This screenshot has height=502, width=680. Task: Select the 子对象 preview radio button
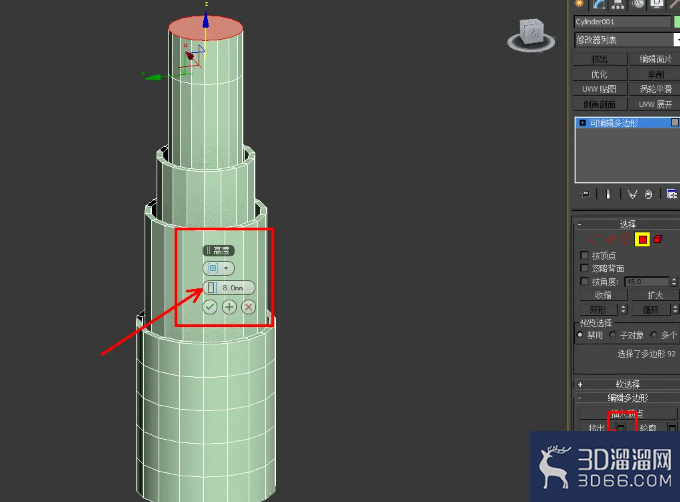(612, 335)
